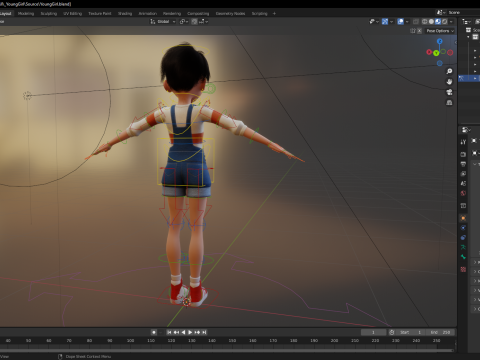This screenshot has width=480, height=360.
Task: Click the zoom view magnifier icon
Action: click(x=449, y=71)
